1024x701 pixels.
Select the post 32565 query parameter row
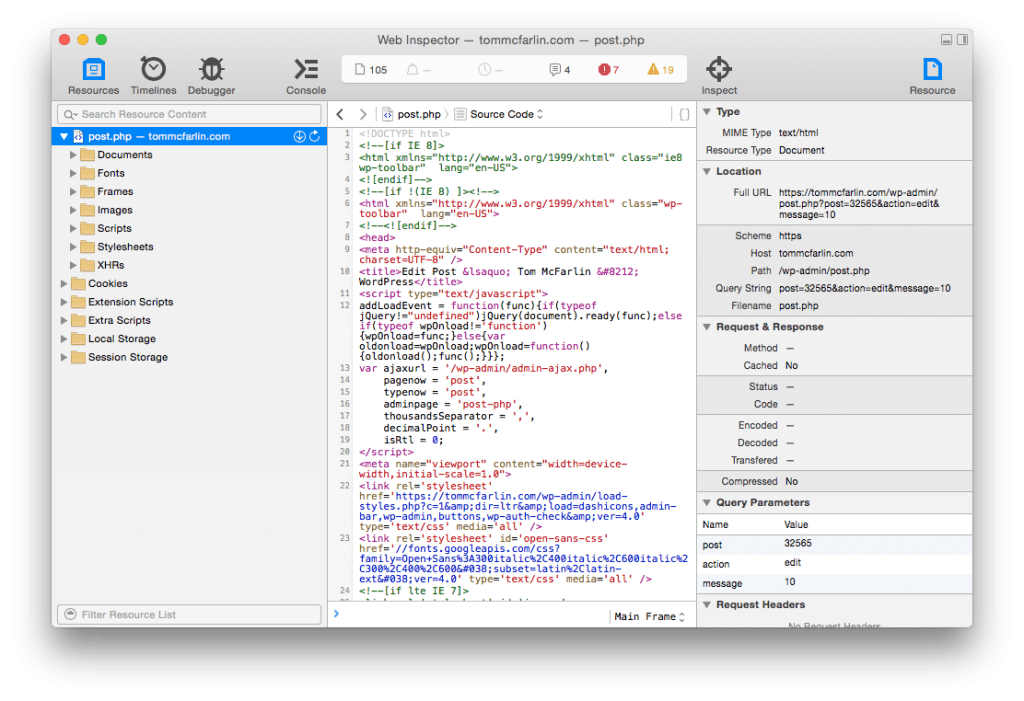pyautogui.click(x=835, y=544)
